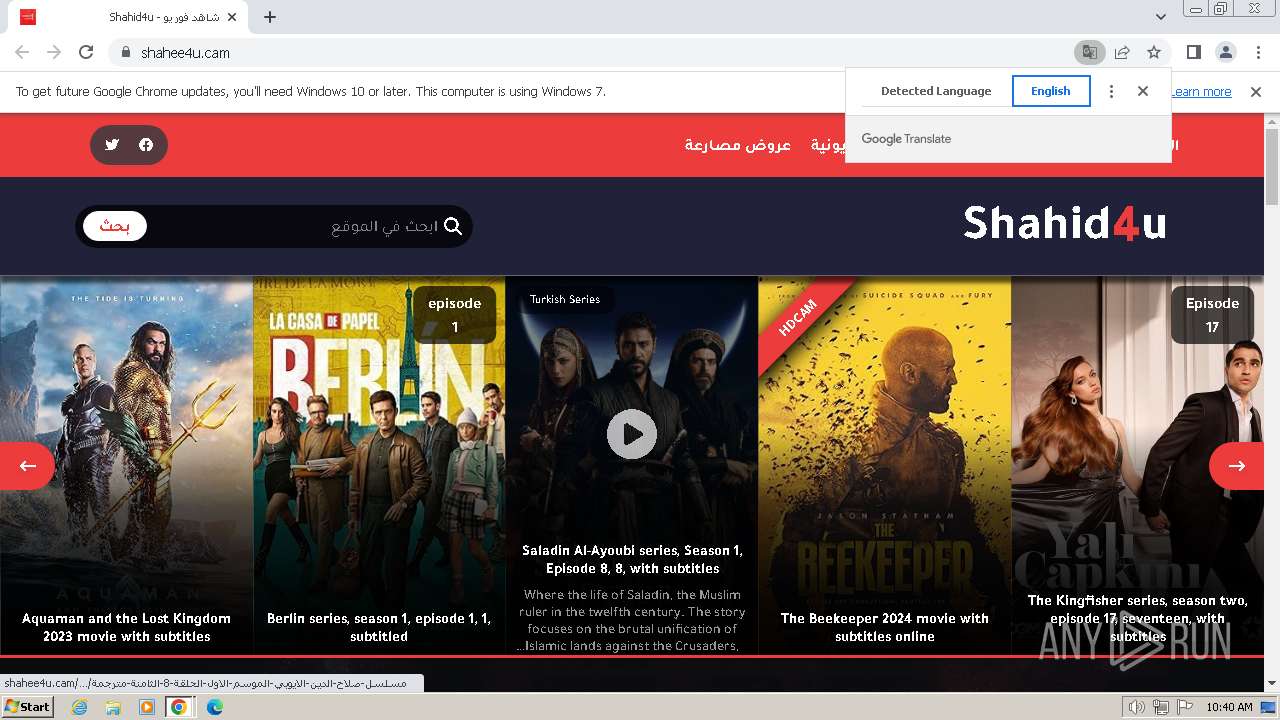Open the عروض مصارعة menu item

[738, 145]
